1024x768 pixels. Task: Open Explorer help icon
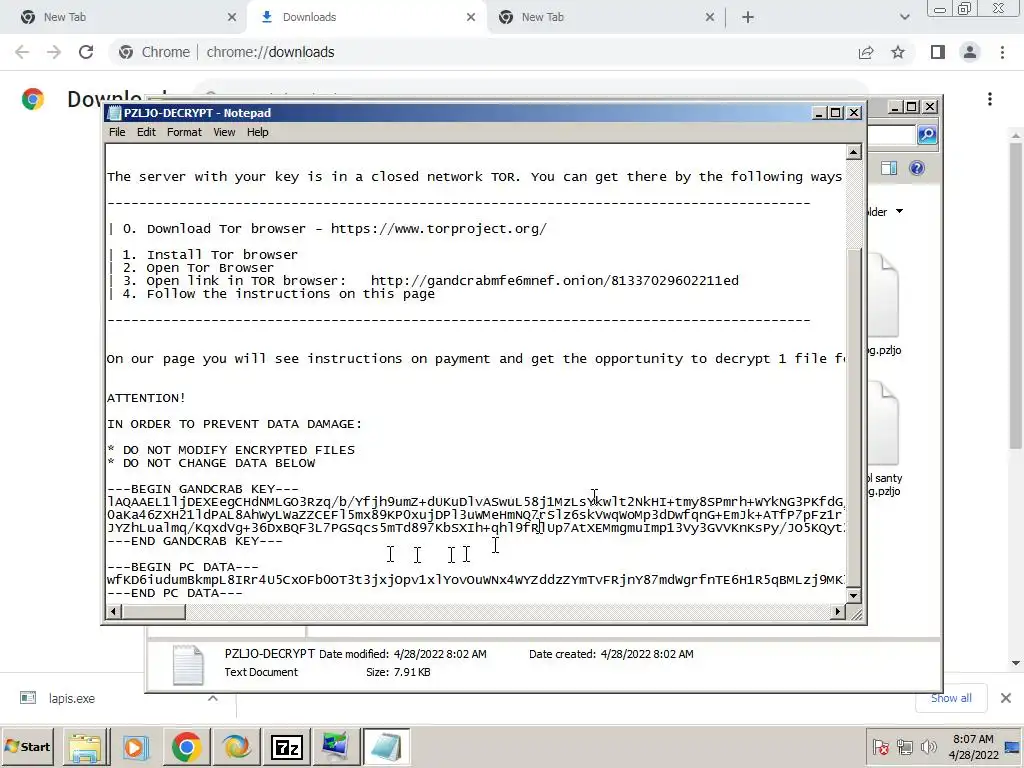(917, 168)
